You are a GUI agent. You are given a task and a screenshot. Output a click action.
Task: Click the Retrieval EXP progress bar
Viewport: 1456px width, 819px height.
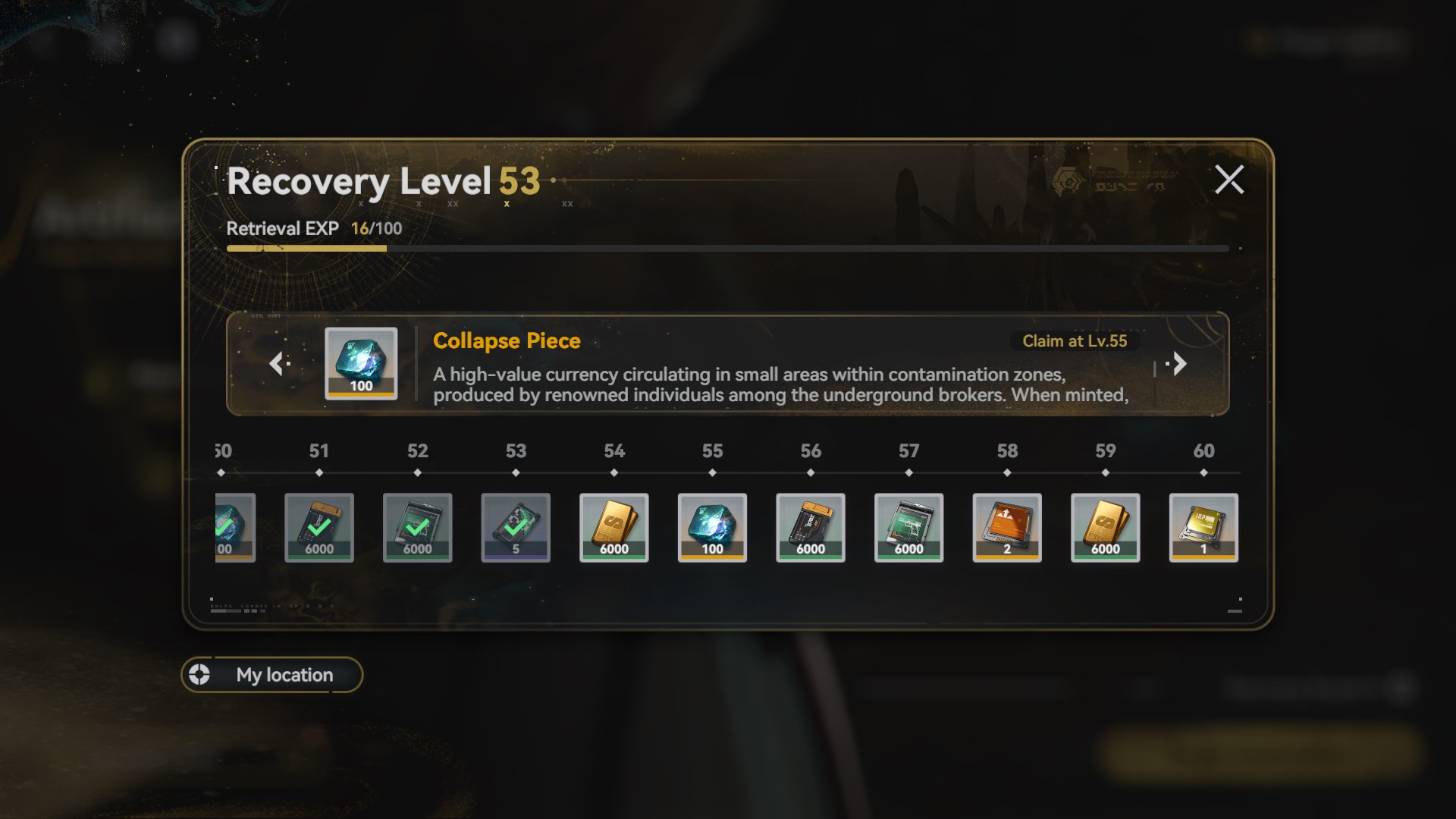click(727, 248)
